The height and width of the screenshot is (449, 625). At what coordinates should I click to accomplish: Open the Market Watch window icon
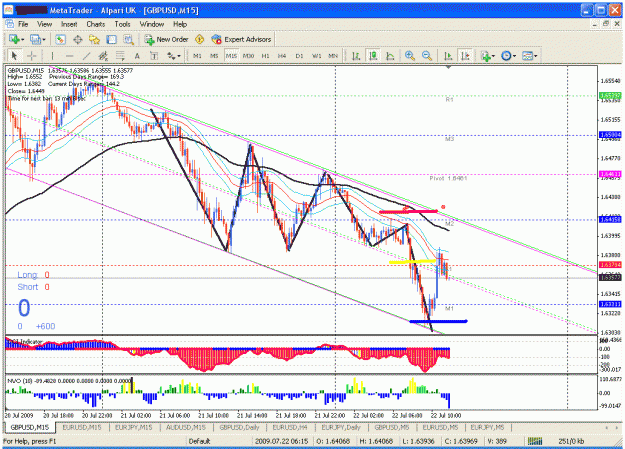[60, 39]
